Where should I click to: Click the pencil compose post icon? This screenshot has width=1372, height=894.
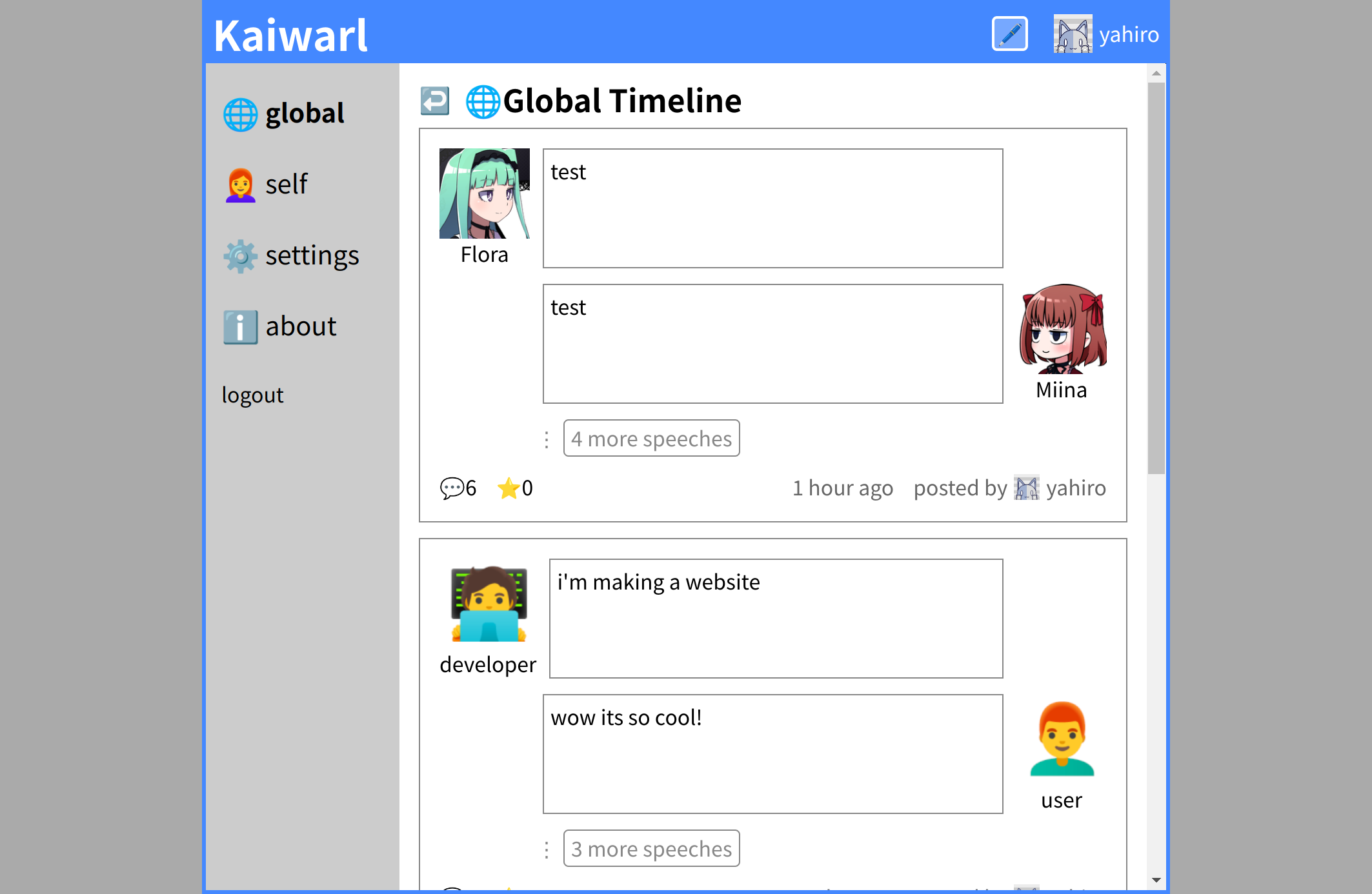click(1009, 34)
